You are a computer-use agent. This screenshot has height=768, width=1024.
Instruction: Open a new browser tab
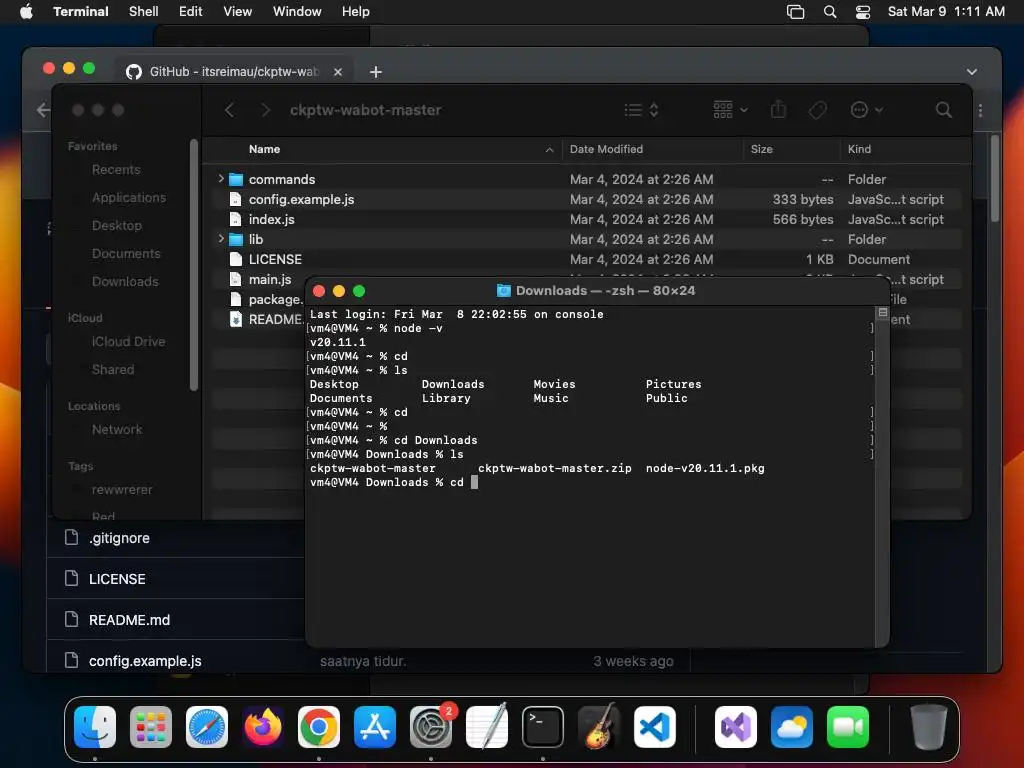(x=376, y=72)
